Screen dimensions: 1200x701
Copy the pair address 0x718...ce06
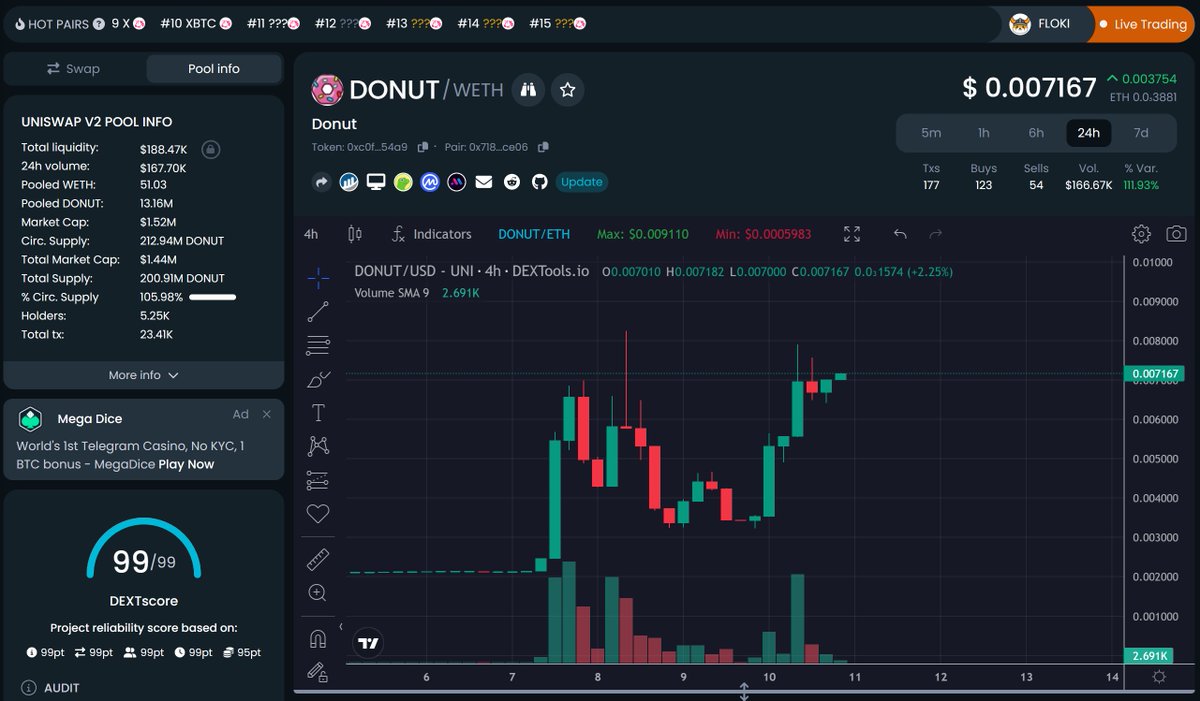point(543,147)
